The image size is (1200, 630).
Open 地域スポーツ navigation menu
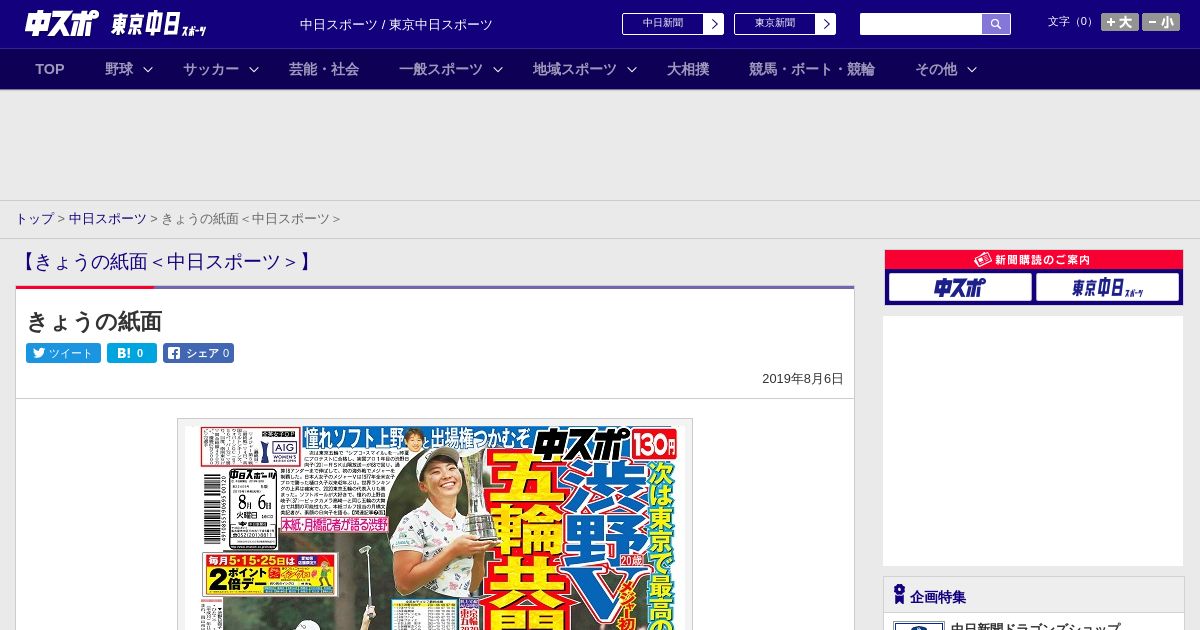(575, 69)
